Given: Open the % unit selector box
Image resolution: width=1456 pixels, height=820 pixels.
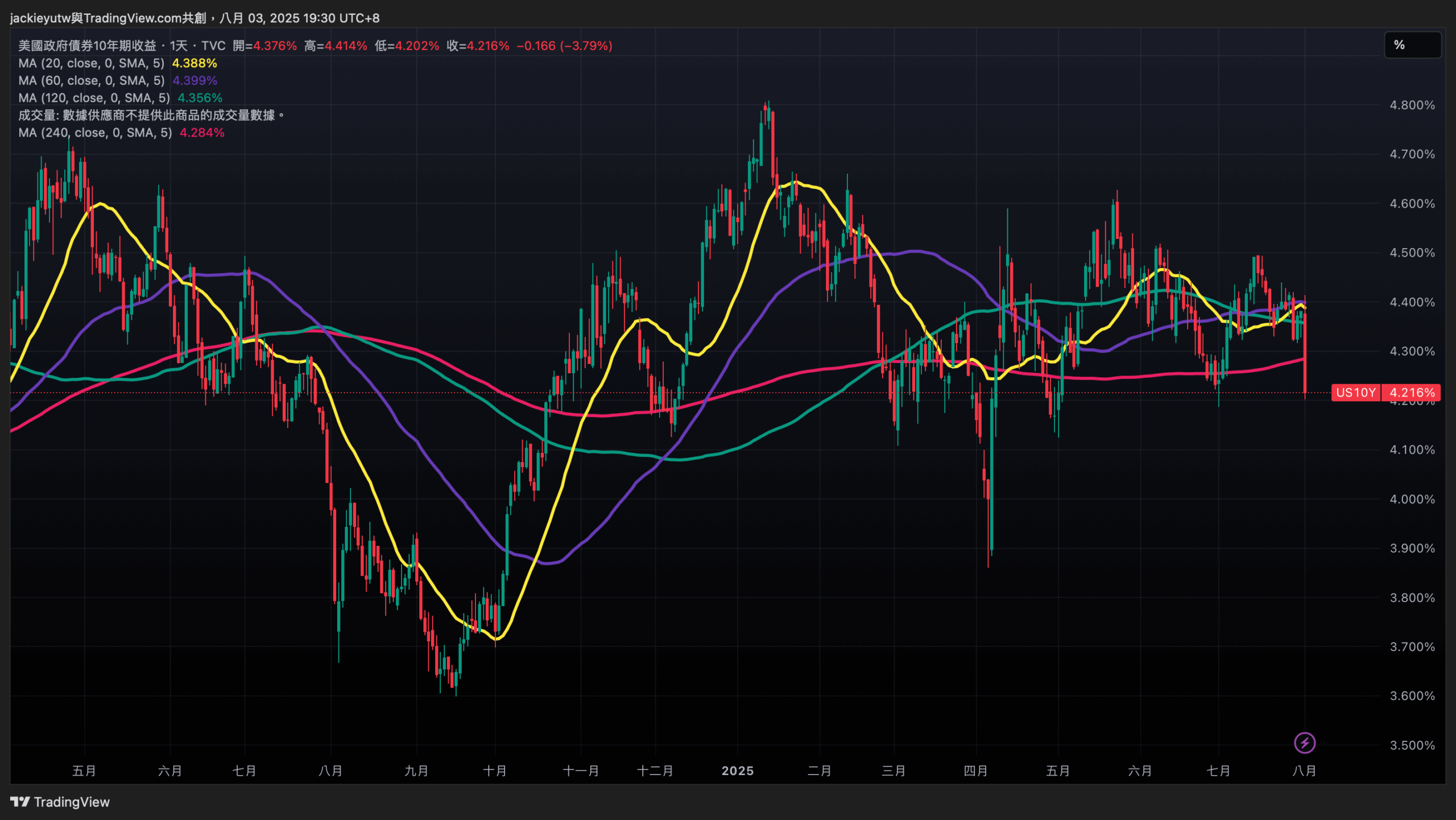Looking at the screenshot, I should [x=1412, y=45].
